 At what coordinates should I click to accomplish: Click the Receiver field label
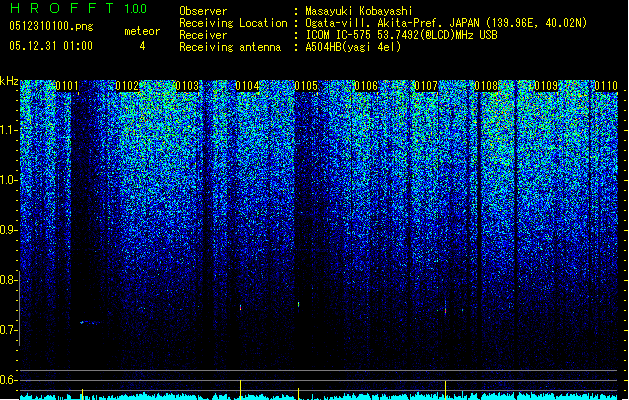tap(203, 35)
